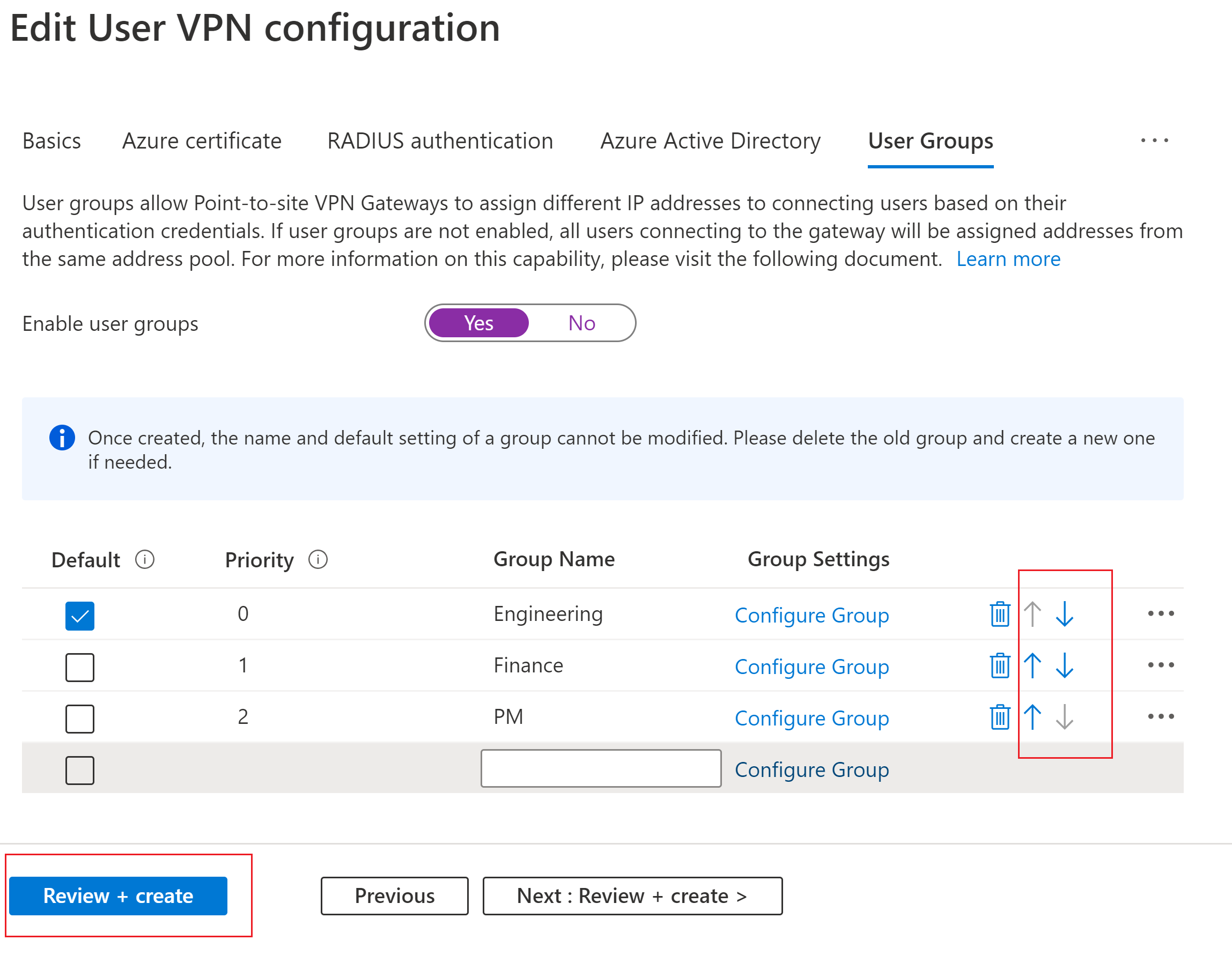Open more options for PM row

point(1160,717)
